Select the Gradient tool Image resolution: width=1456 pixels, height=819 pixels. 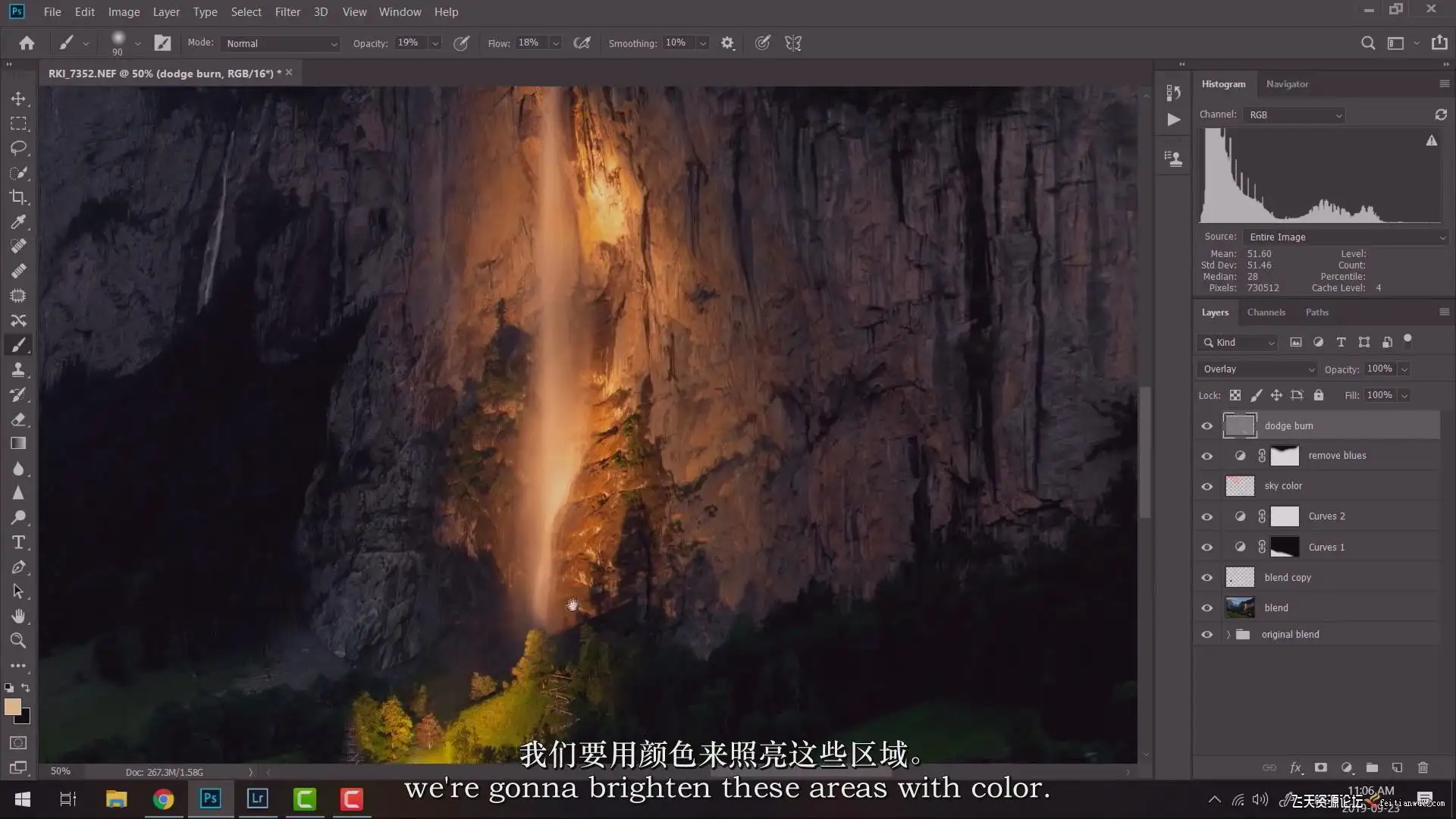coord(18,444)
